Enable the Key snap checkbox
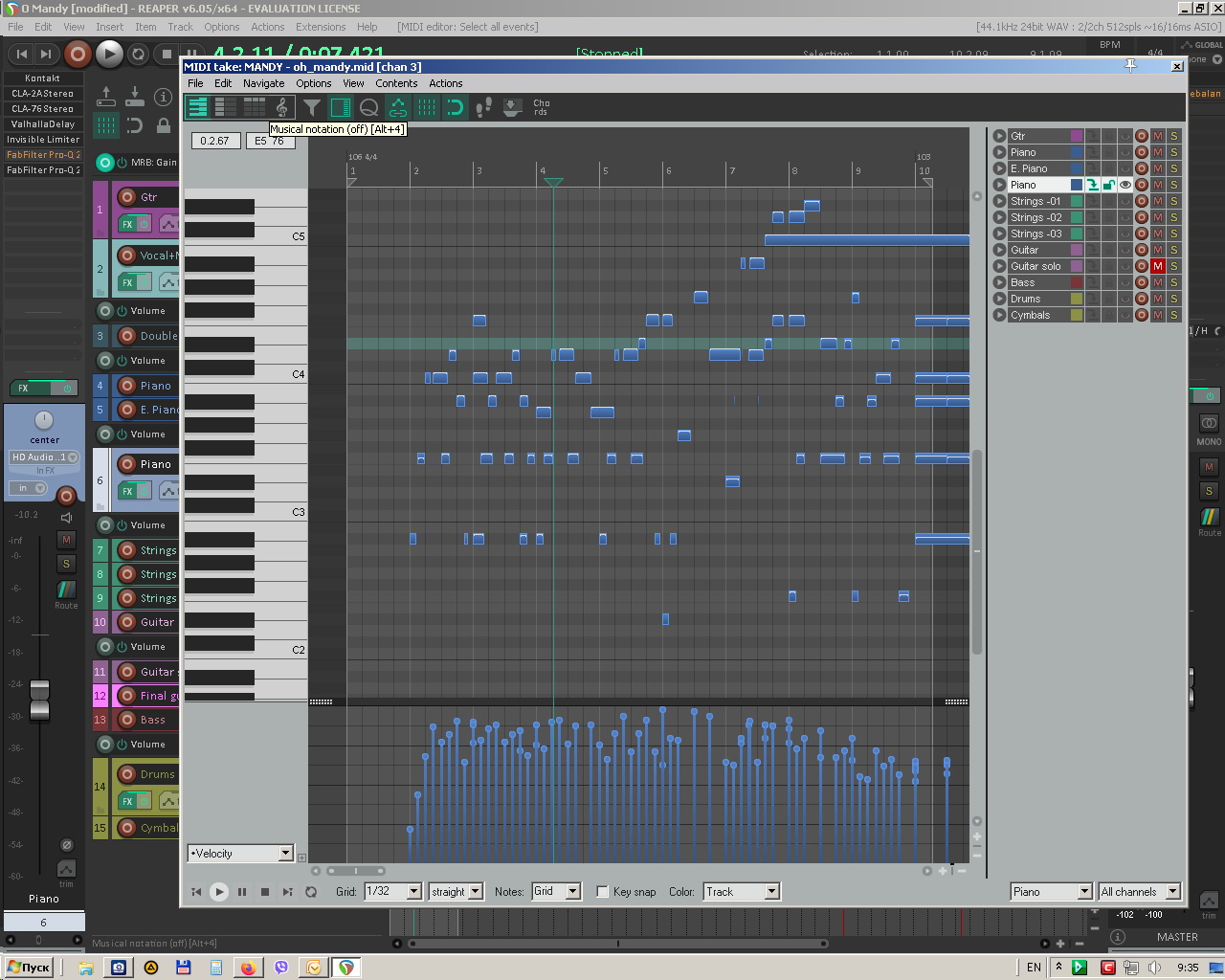The width and height of the screenshot is (1225, 980). [x=603, y=892]
